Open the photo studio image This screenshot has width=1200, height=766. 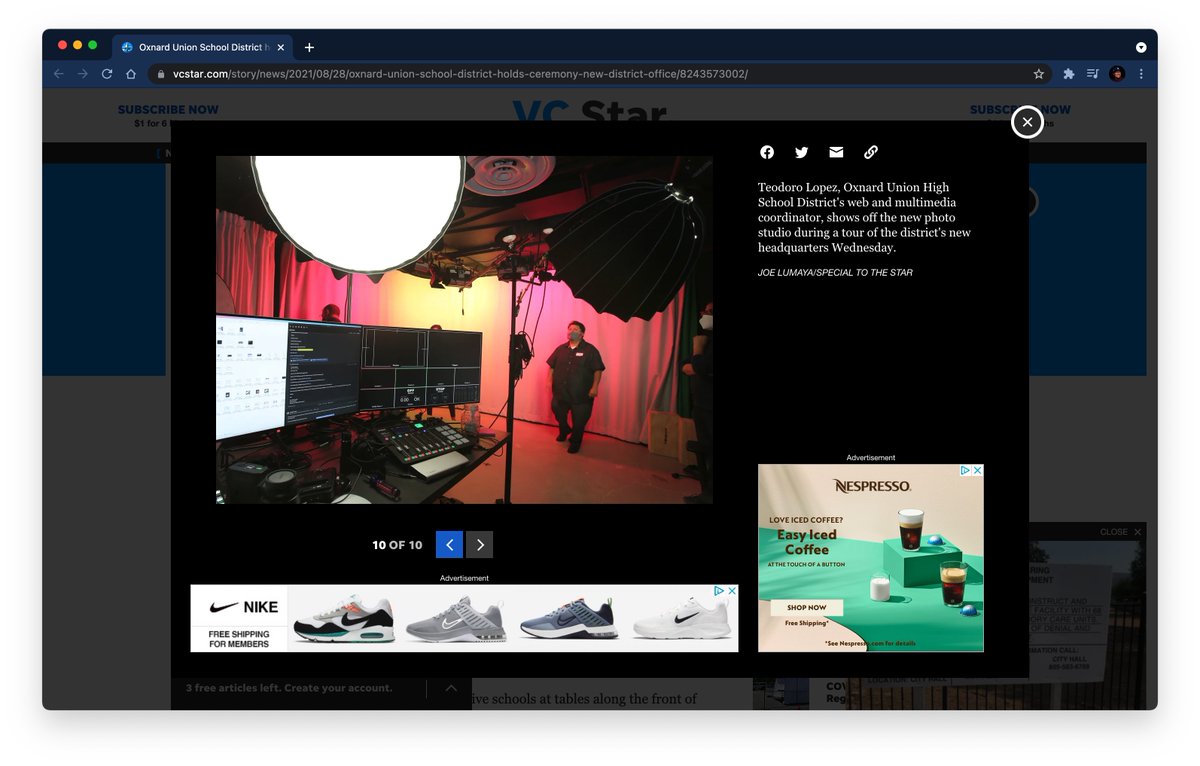[x=464, y=329]
